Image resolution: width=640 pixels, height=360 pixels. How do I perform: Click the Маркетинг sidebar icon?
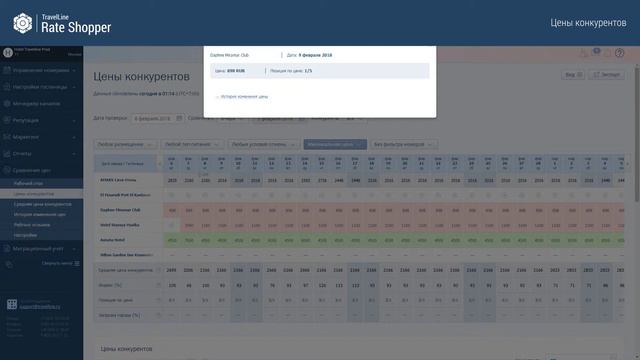(7, 137)
